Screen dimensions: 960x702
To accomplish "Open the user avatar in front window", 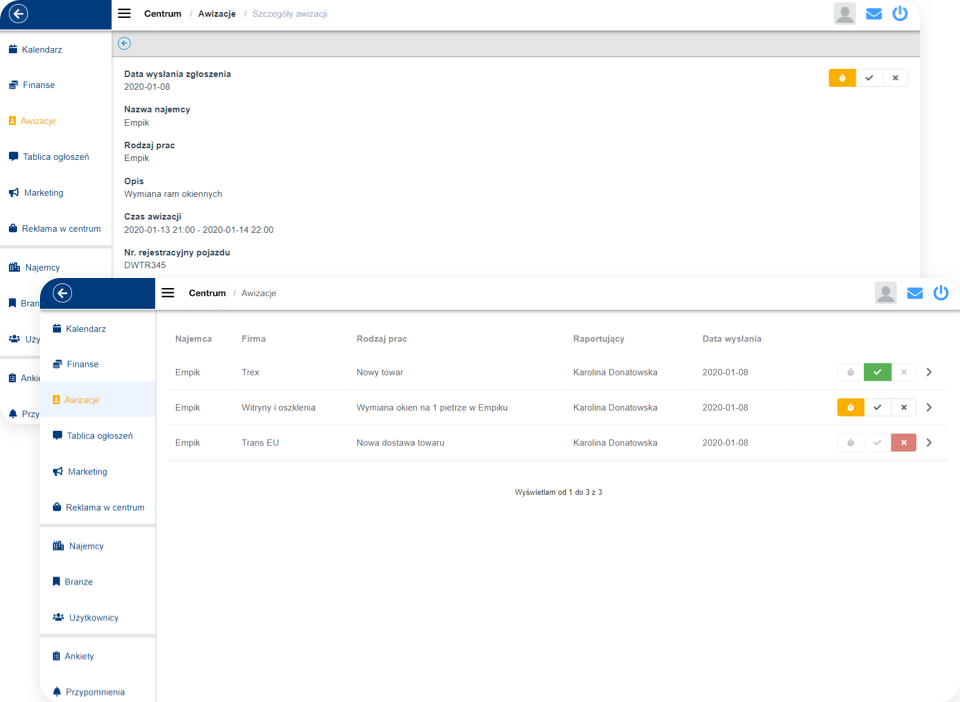I will tap(885, 293).
